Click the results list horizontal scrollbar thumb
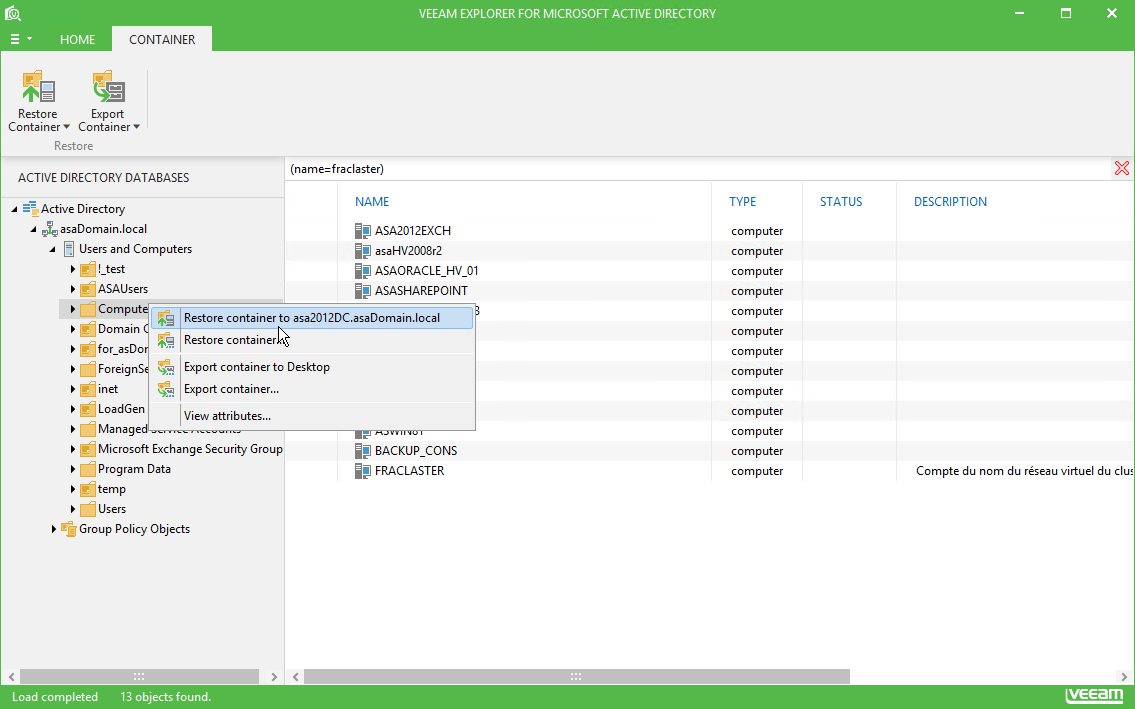Image resolution: width=1135 pixels, height=709 pixels. tap(576, 676)
